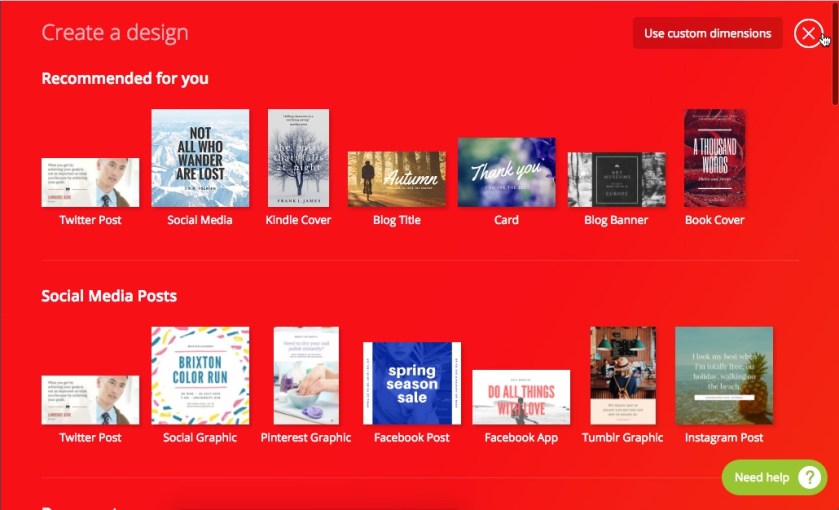Click the Tumblr Graphic label
The height and width of the screenshot is (510, 839).
click(x=623, y=438)
